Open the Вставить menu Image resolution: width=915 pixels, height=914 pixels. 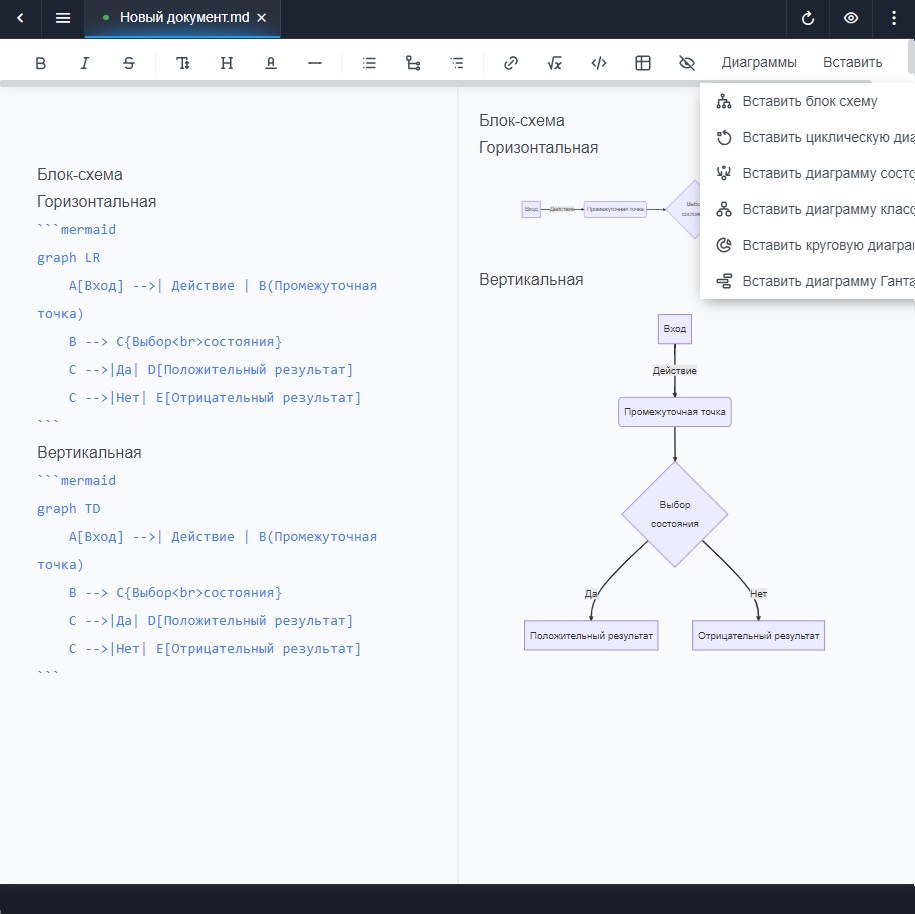853,62
